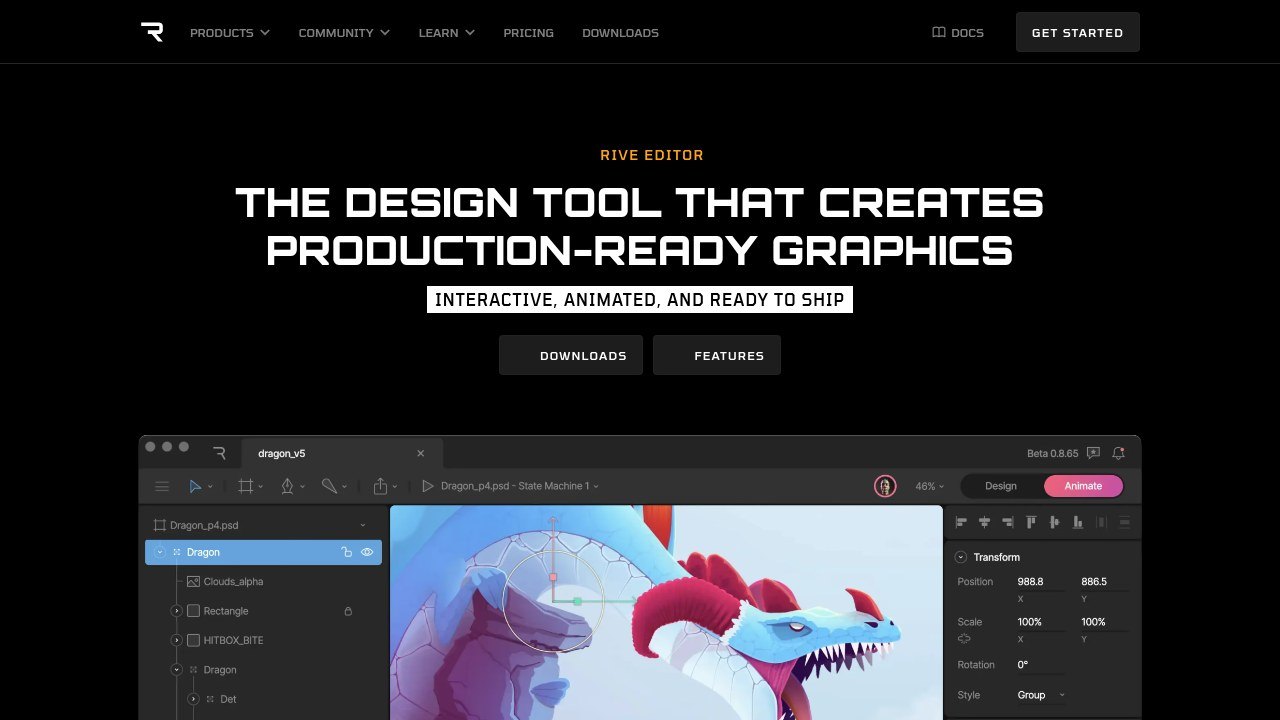Viewport: 1280px width, 720px height.
Task: Pick the Bone tool icon
Action: pos(329,486)
